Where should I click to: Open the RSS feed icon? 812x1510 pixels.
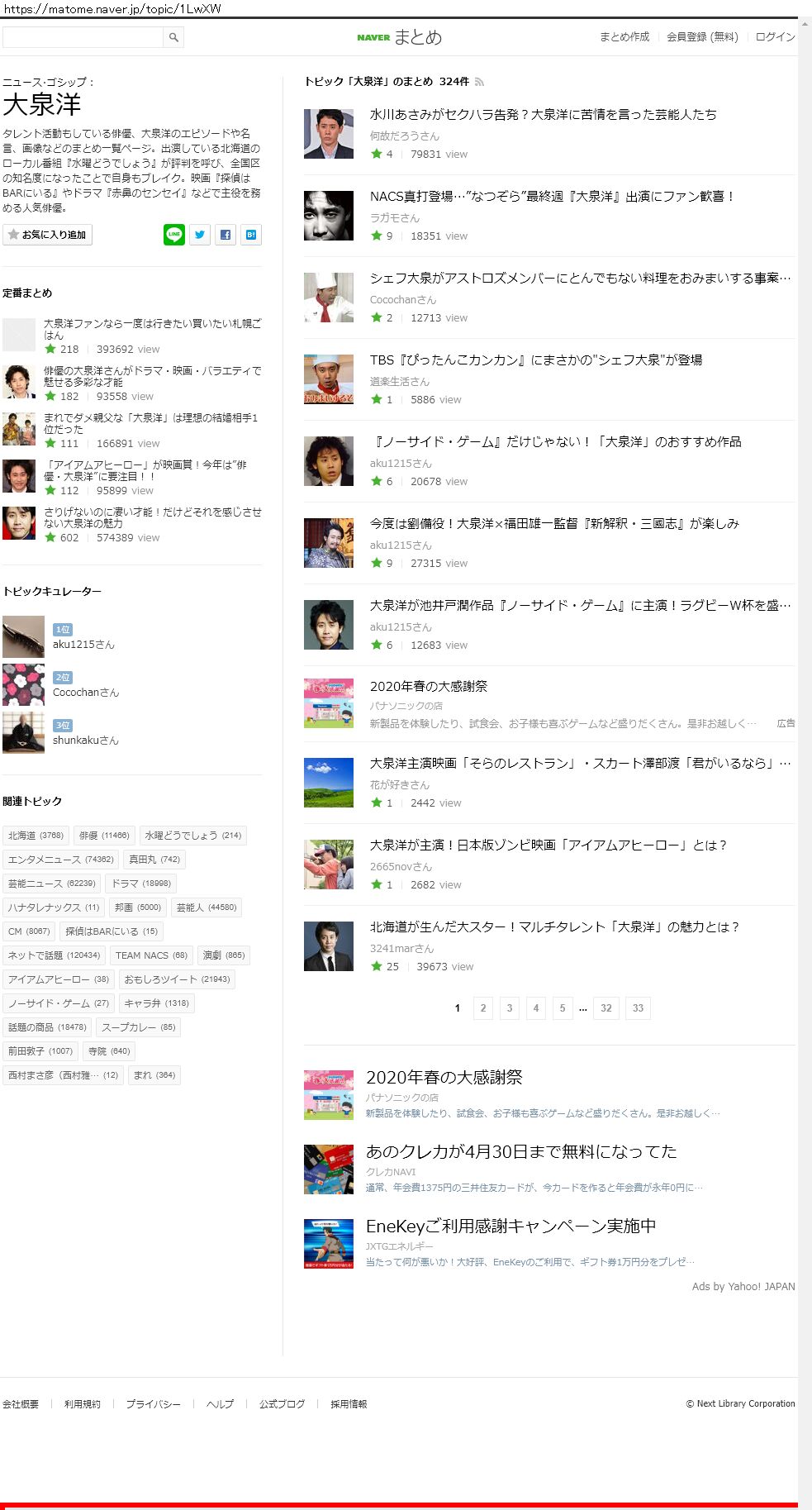point(479,82)
